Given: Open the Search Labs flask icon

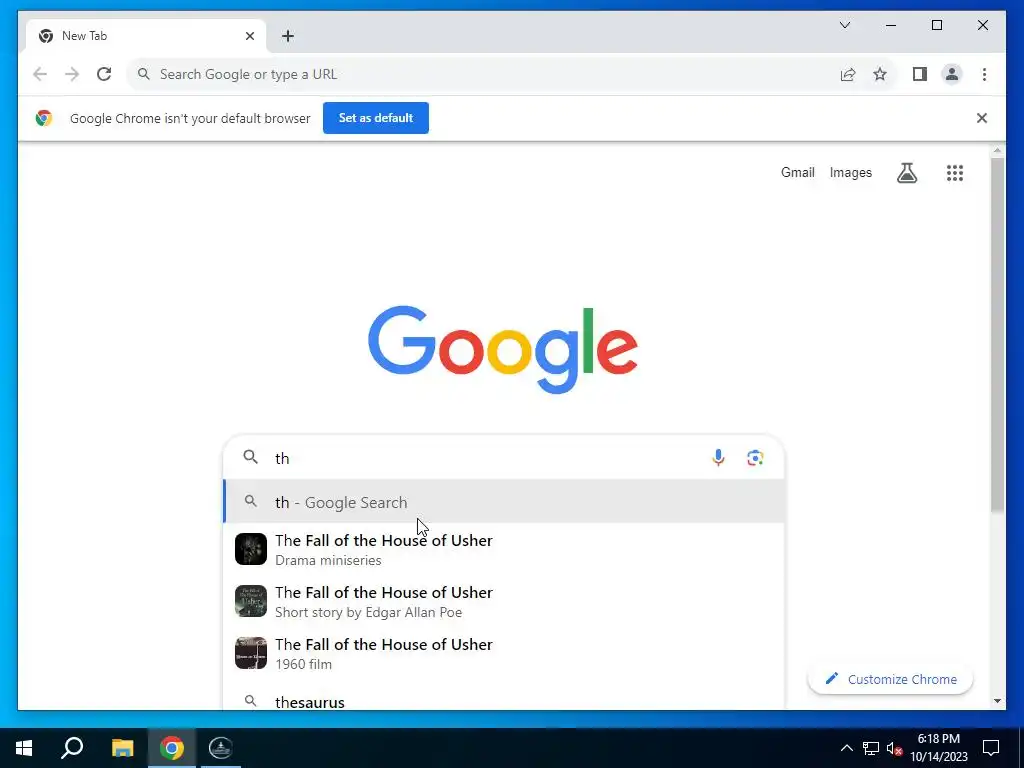Looking at the screenshot, I should [x=906, y=173].
